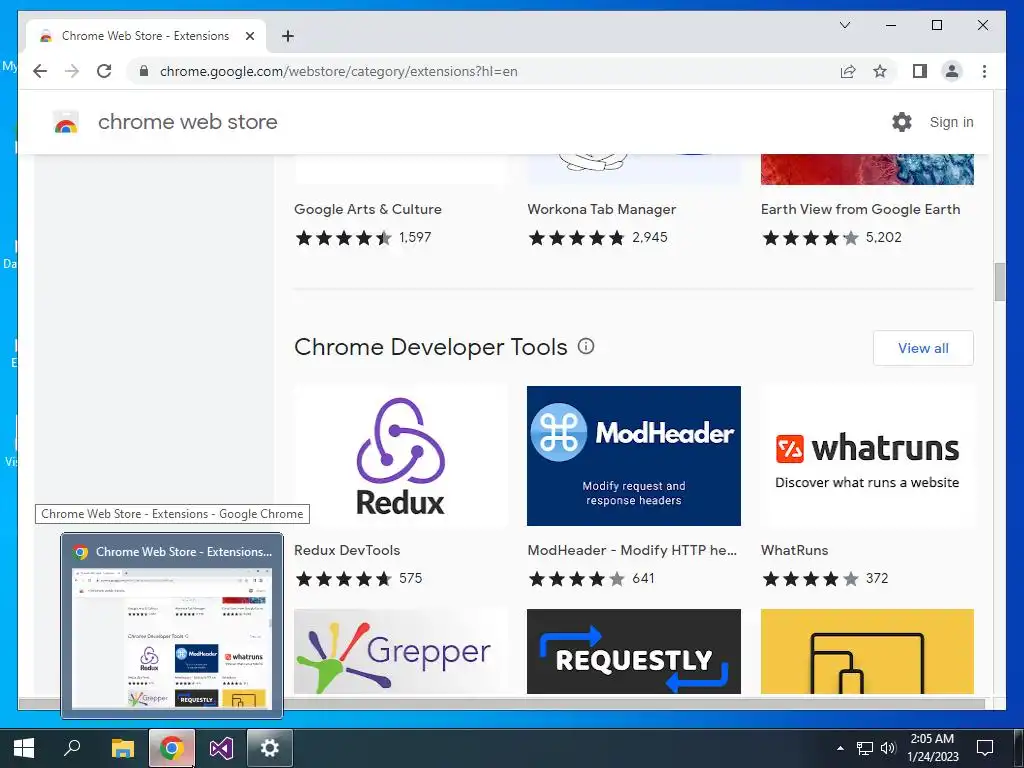The width and height of the screenshot is (1024, 768).
Task: Open File Explorer from the taskbar
Action: pos(122,748)
